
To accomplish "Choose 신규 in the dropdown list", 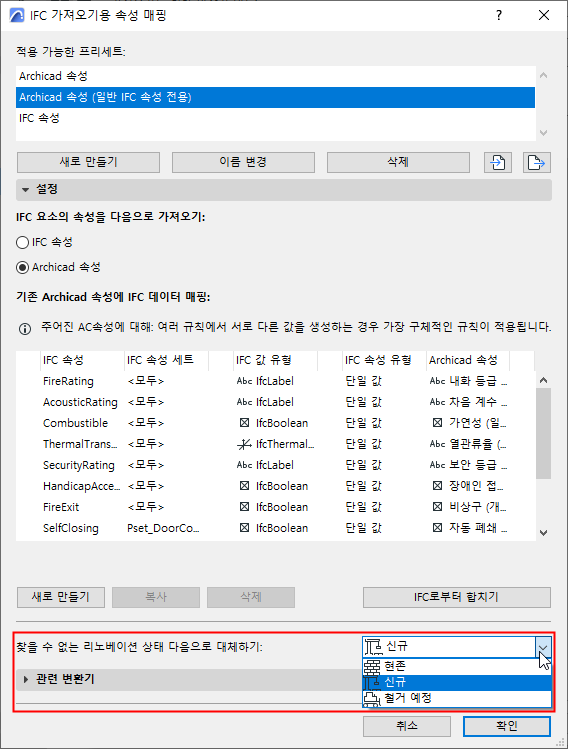I will pos(457,682).
